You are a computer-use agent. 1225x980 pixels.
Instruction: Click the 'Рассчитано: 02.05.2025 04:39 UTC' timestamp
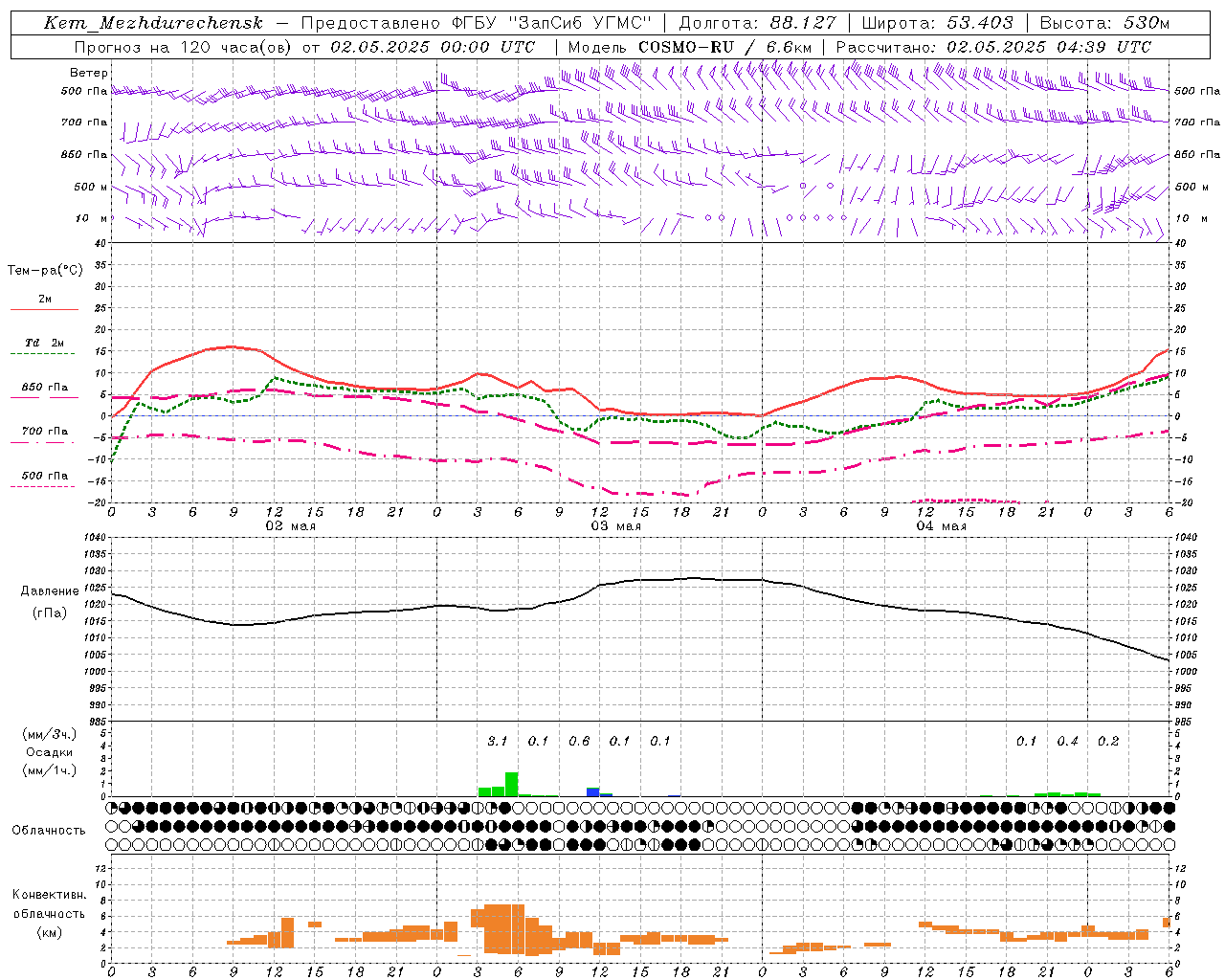[x=993, y=47]
